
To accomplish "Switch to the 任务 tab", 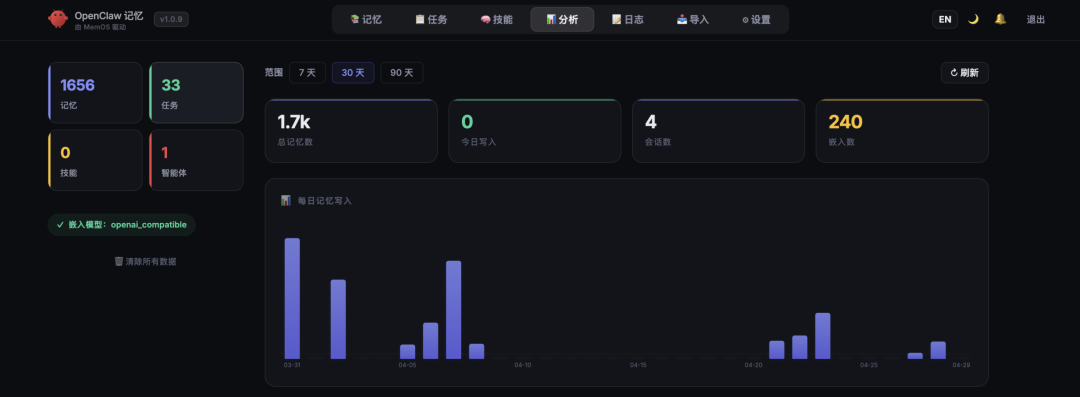I will [431, 19].
